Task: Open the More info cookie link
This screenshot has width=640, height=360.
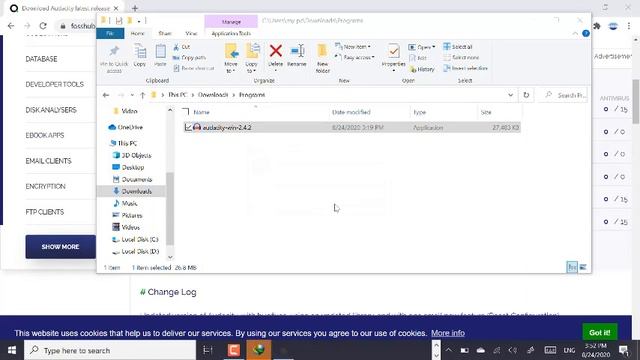Action: click(448, 333)
